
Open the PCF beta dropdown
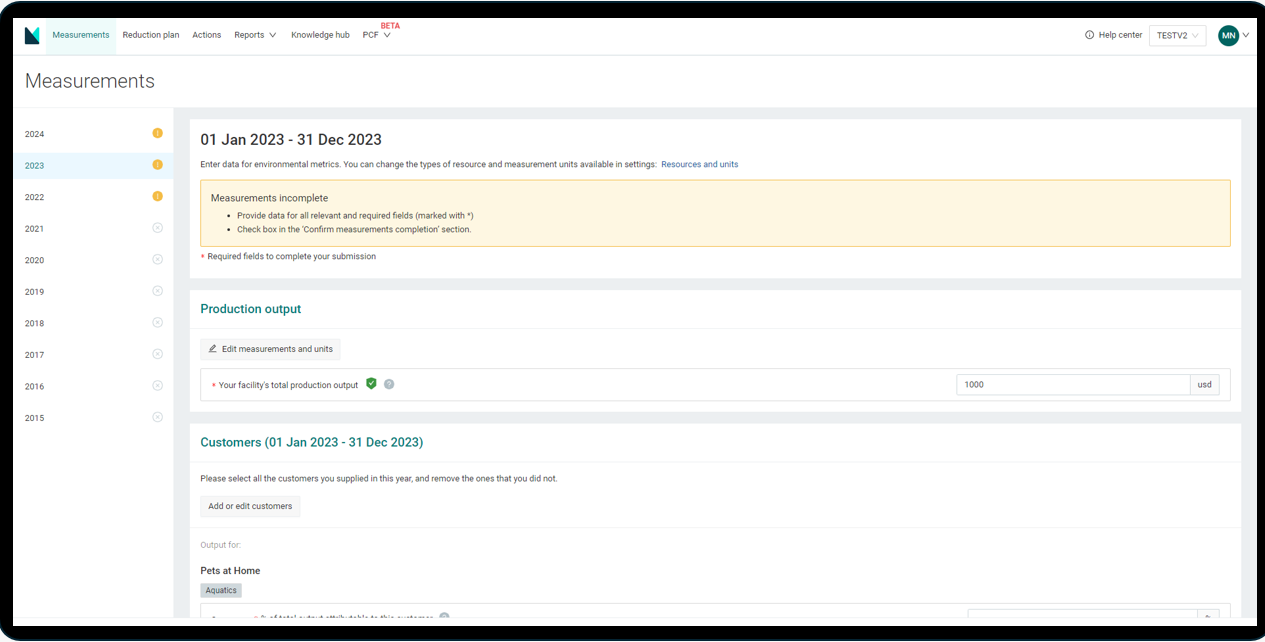(376, 35)
